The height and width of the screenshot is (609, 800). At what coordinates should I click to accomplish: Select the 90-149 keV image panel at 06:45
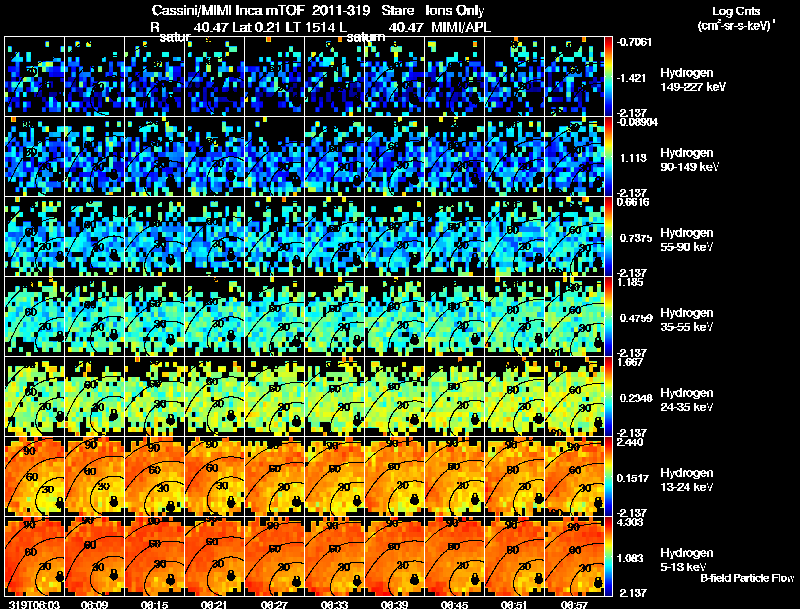click(455, 156)
